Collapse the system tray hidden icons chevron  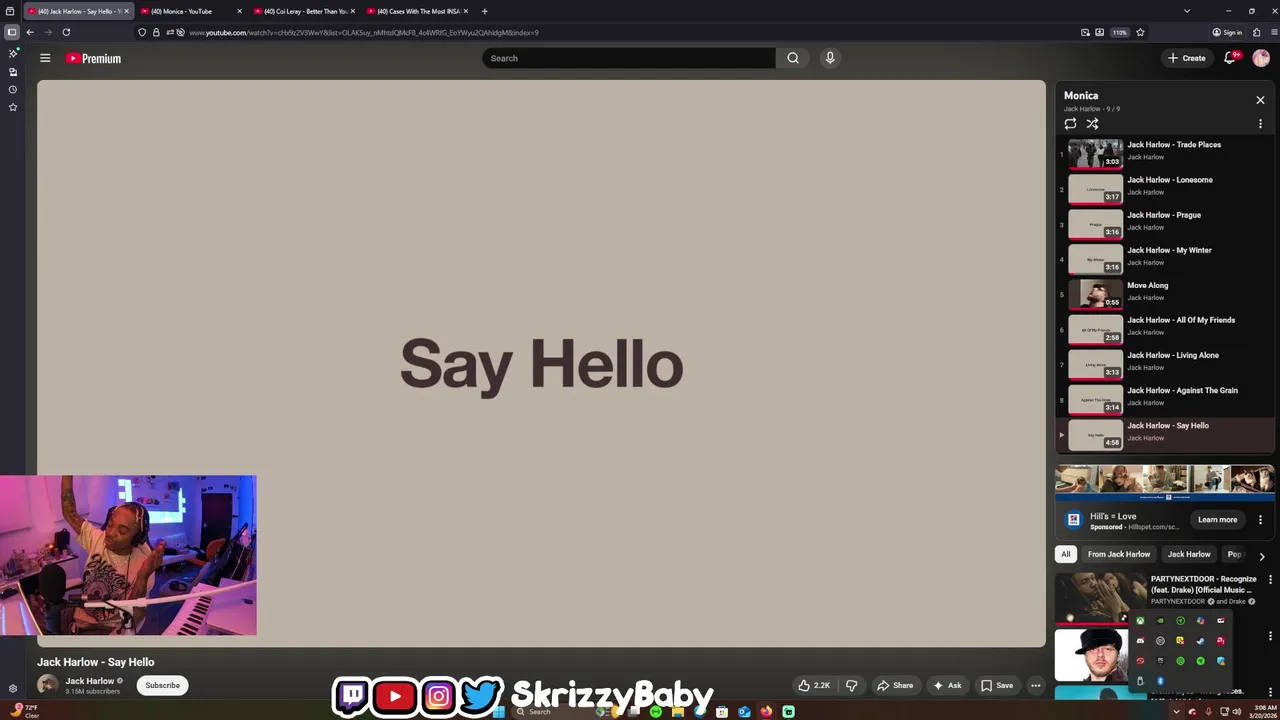(1176, 711)
